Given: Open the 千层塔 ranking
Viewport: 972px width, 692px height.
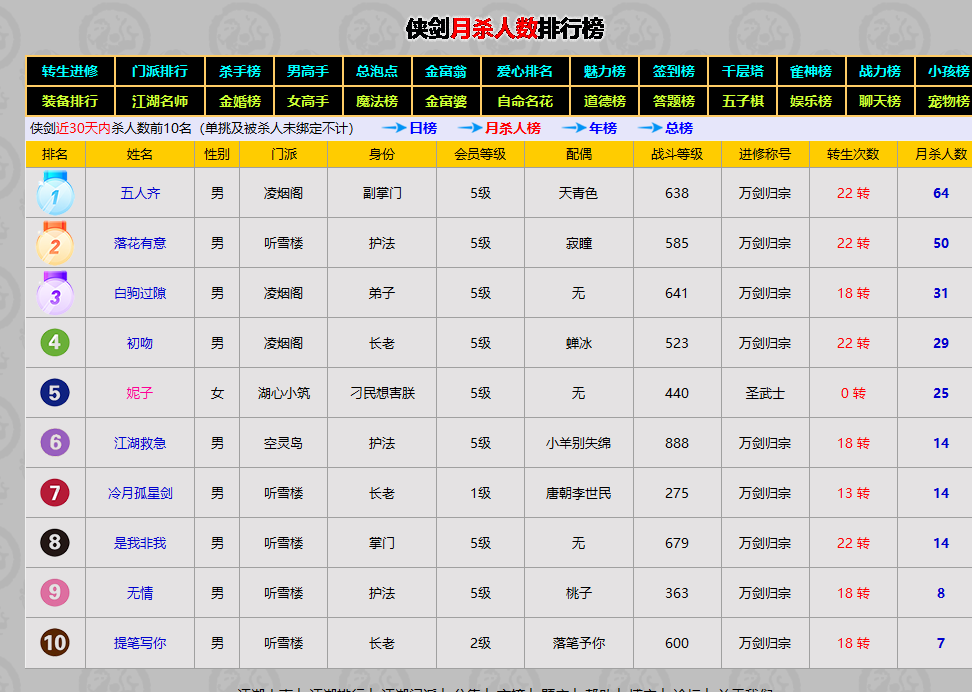Looking at the screenshot, I should coord(742,71).
